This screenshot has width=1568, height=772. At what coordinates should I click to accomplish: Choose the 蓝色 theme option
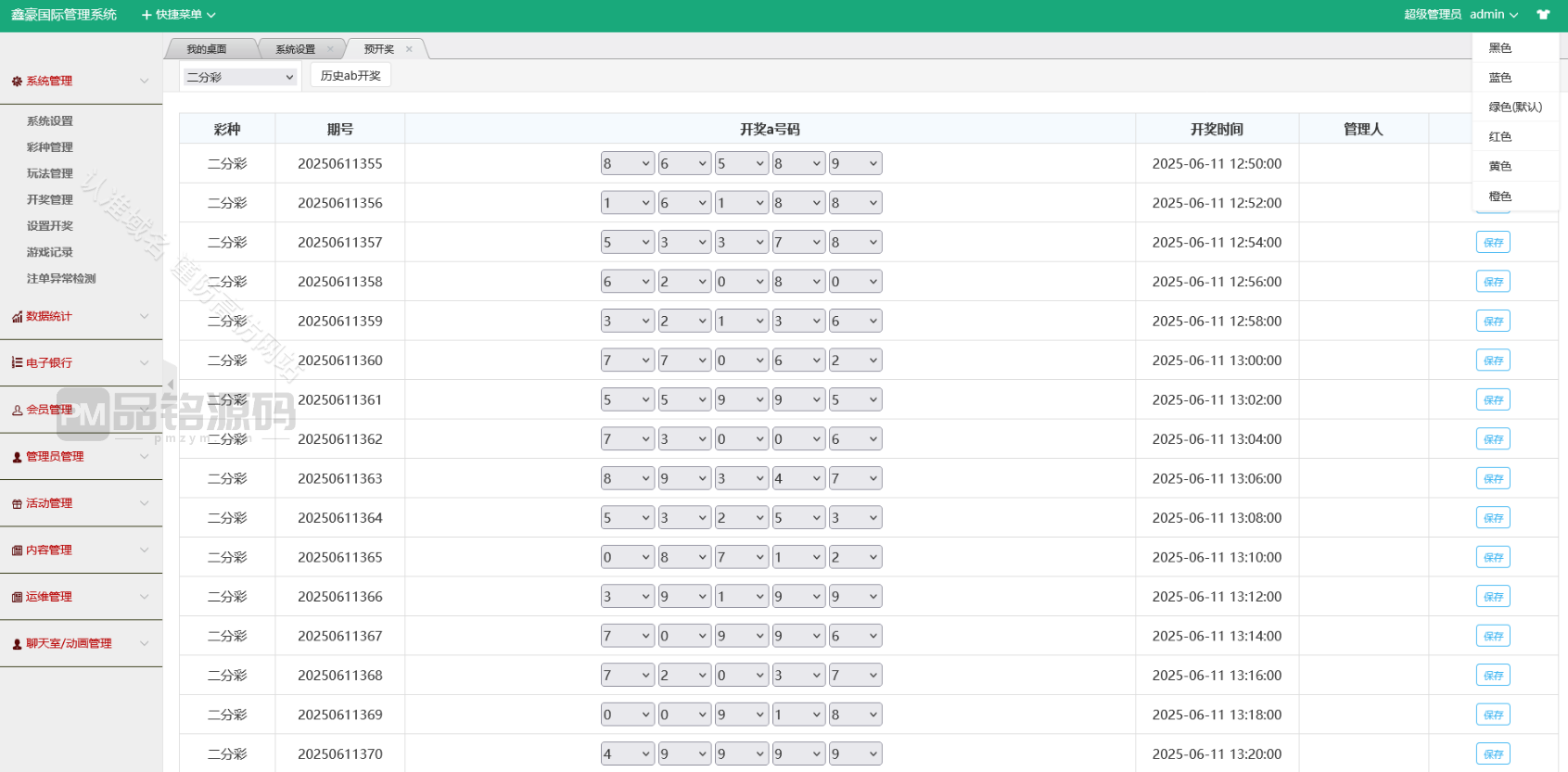click(x=1515, y=78)
